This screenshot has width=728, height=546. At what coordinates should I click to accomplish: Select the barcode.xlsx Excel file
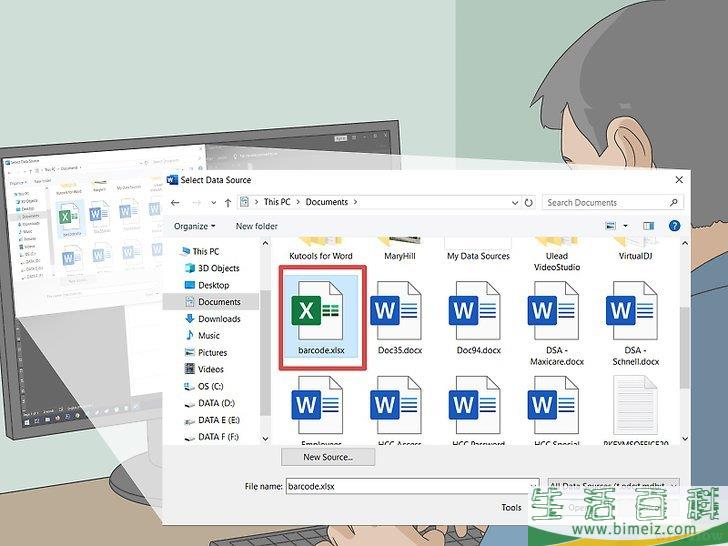[x=321, y=318]
